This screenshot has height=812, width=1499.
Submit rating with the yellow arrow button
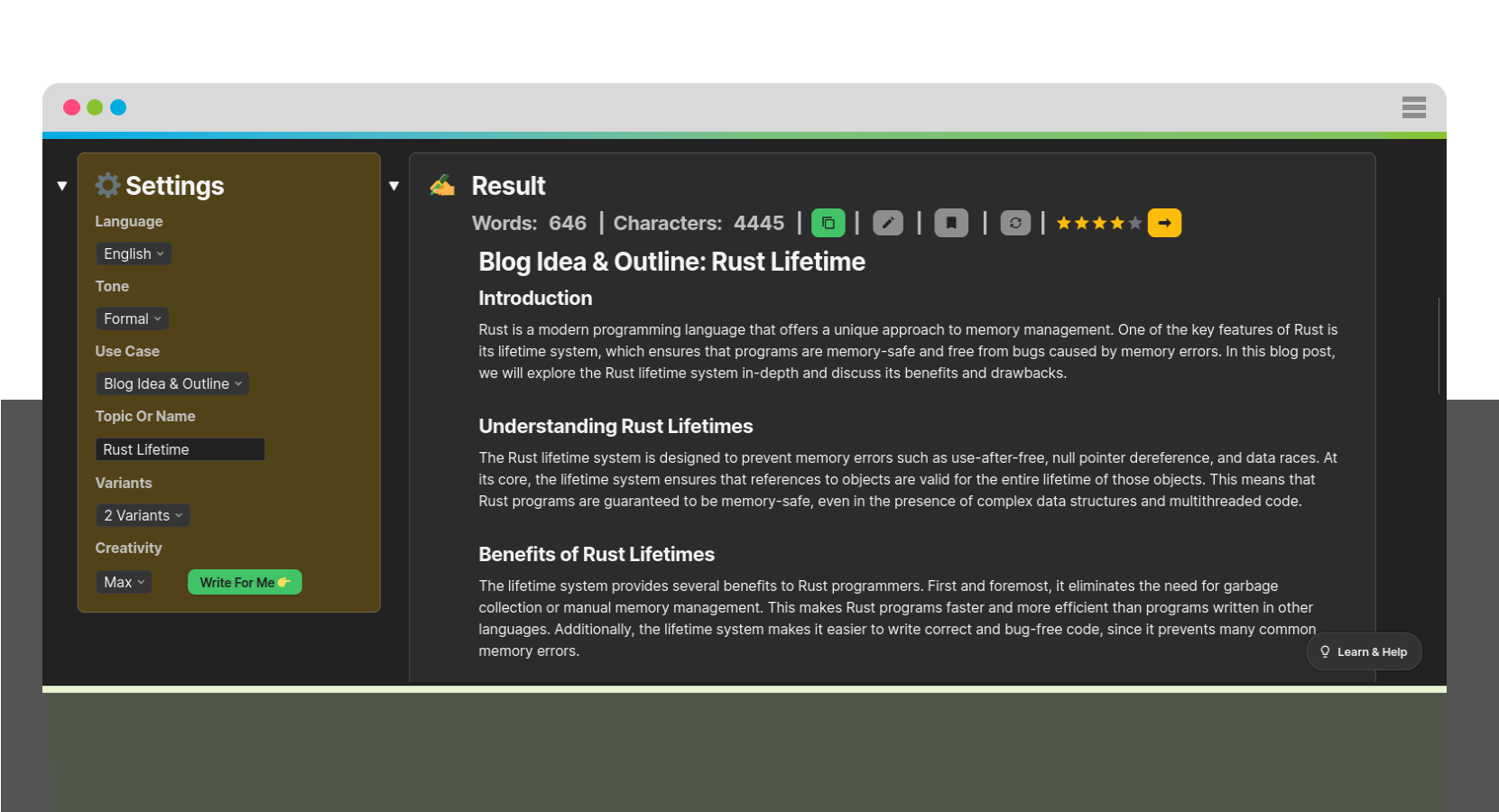coord(1164,223)
